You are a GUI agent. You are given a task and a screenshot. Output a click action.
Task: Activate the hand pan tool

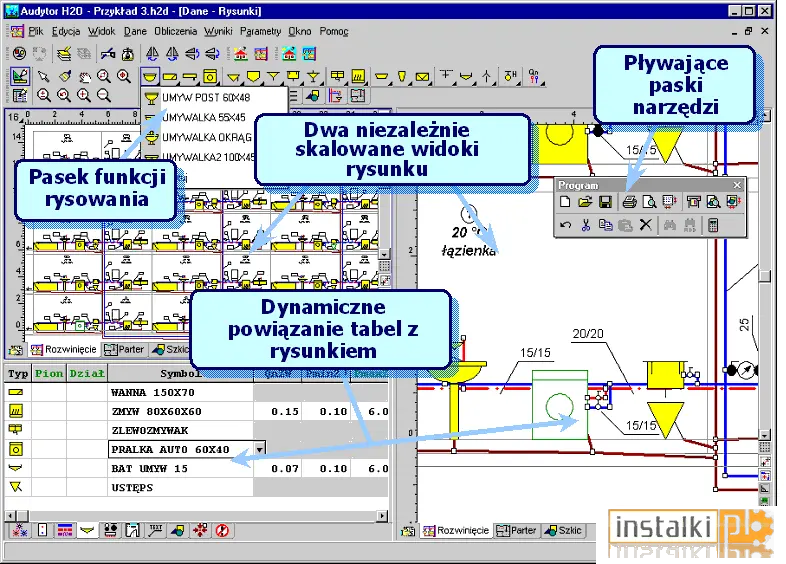click(84, 76)
